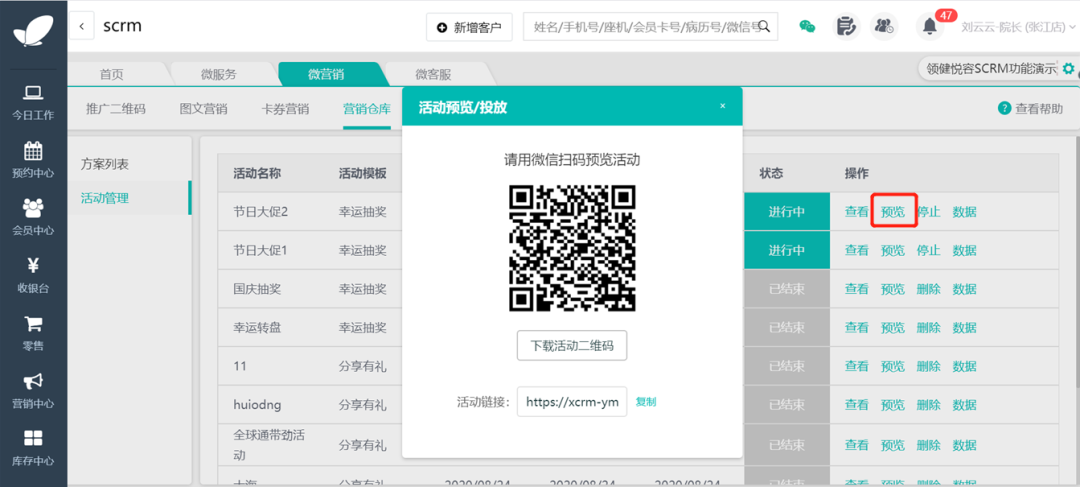This screenshot has height=487, width=1080.
Task: Click 下载活动二维码 button
Action: pyautogui.click(x=572, y=346)
